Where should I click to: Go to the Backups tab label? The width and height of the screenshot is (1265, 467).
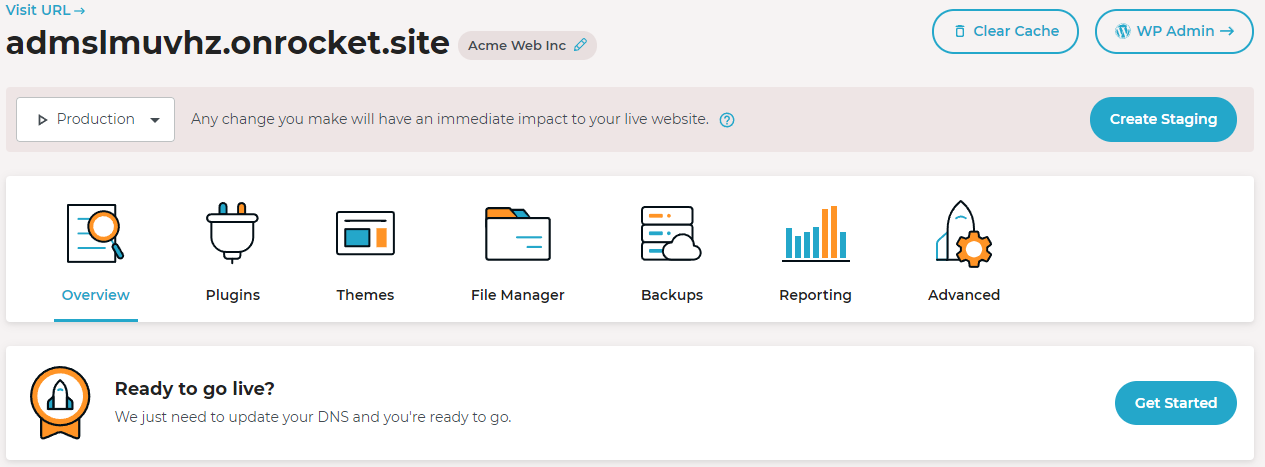672,295
